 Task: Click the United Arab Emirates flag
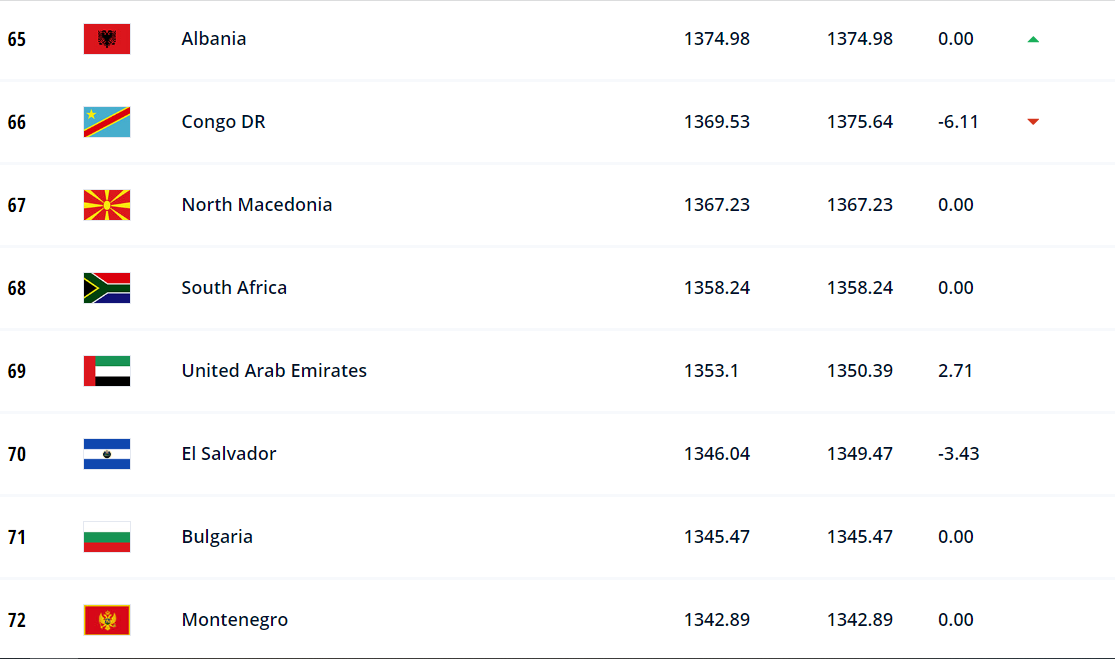tap(107, 371)
